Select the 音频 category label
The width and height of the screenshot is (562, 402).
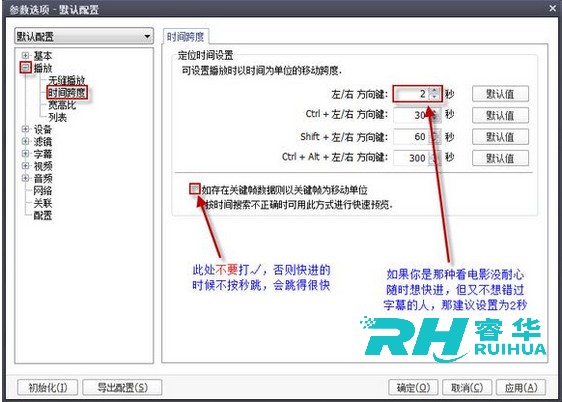[x=43, y=178]
